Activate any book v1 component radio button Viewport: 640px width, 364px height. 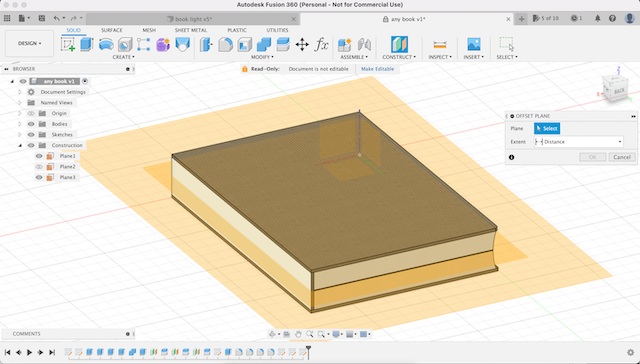pos(85,81)
